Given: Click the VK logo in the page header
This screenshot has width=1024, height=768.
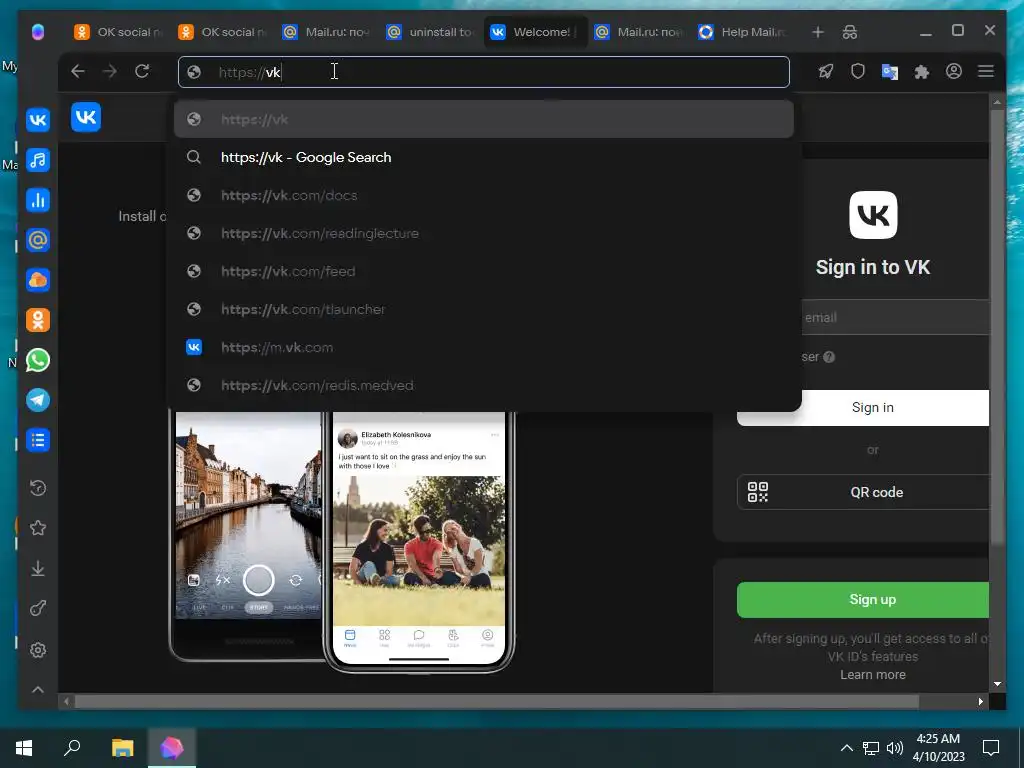Looking at the screenshot, I should [x=86, y=117].
